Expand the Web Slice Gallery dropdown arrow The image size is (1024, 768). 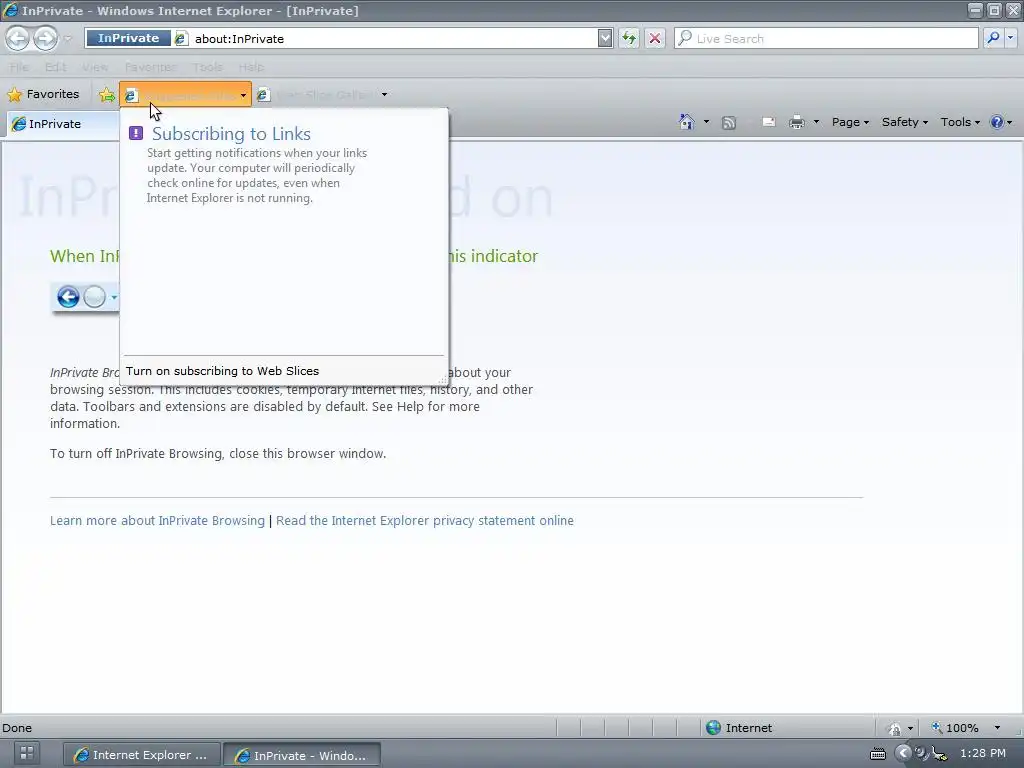point(384,95)
